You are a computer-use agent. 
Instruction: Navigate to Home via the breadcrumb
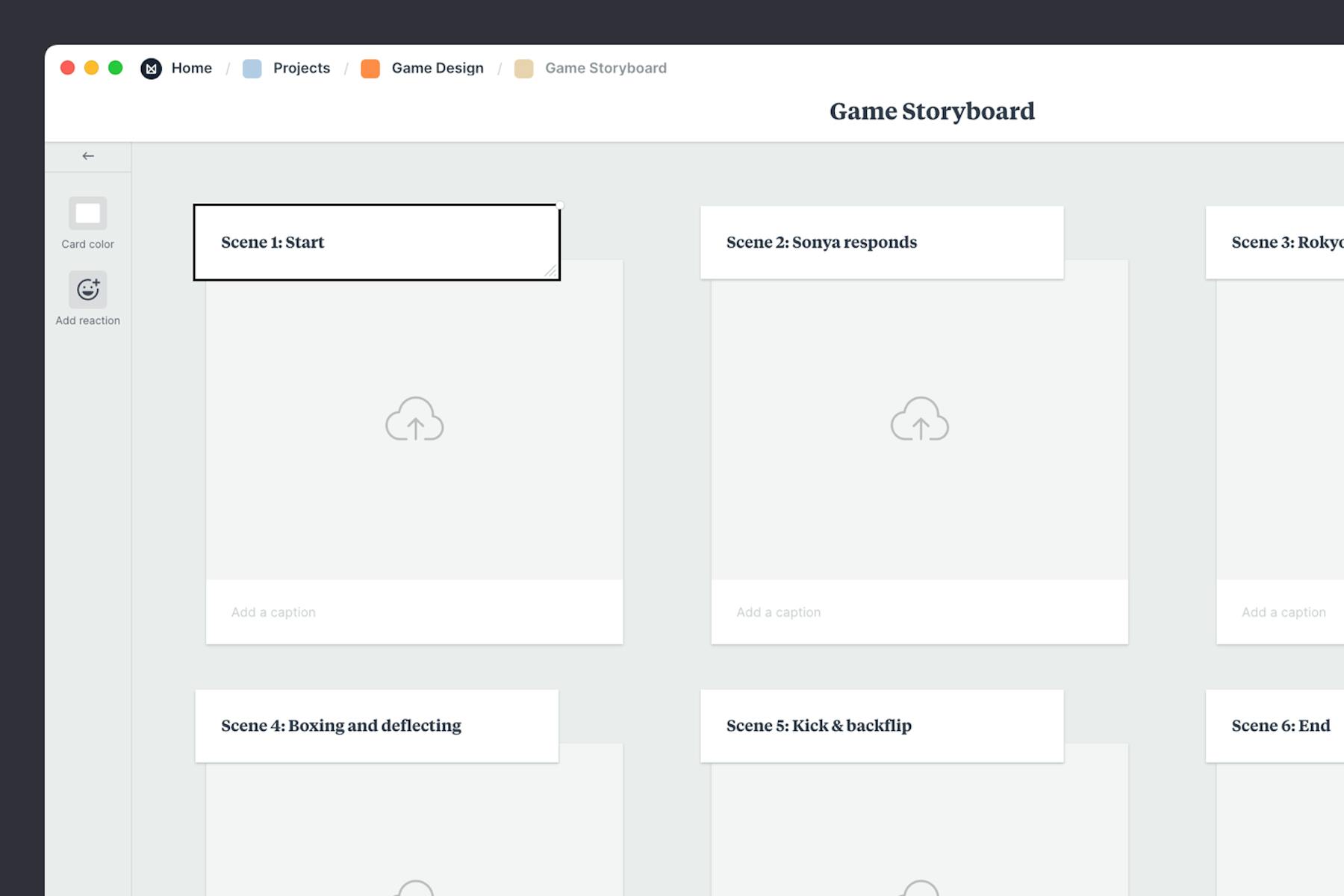pos(192,68)
